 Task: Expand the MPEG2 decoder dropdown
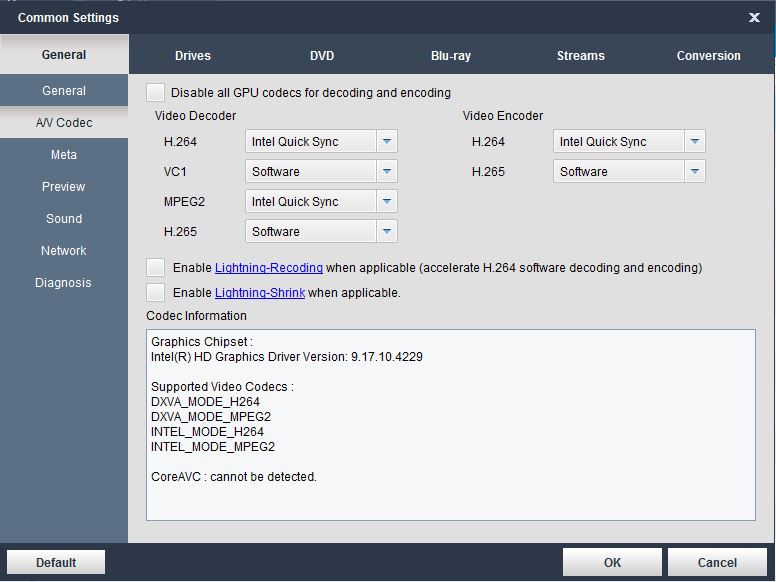tap(387, 202)
